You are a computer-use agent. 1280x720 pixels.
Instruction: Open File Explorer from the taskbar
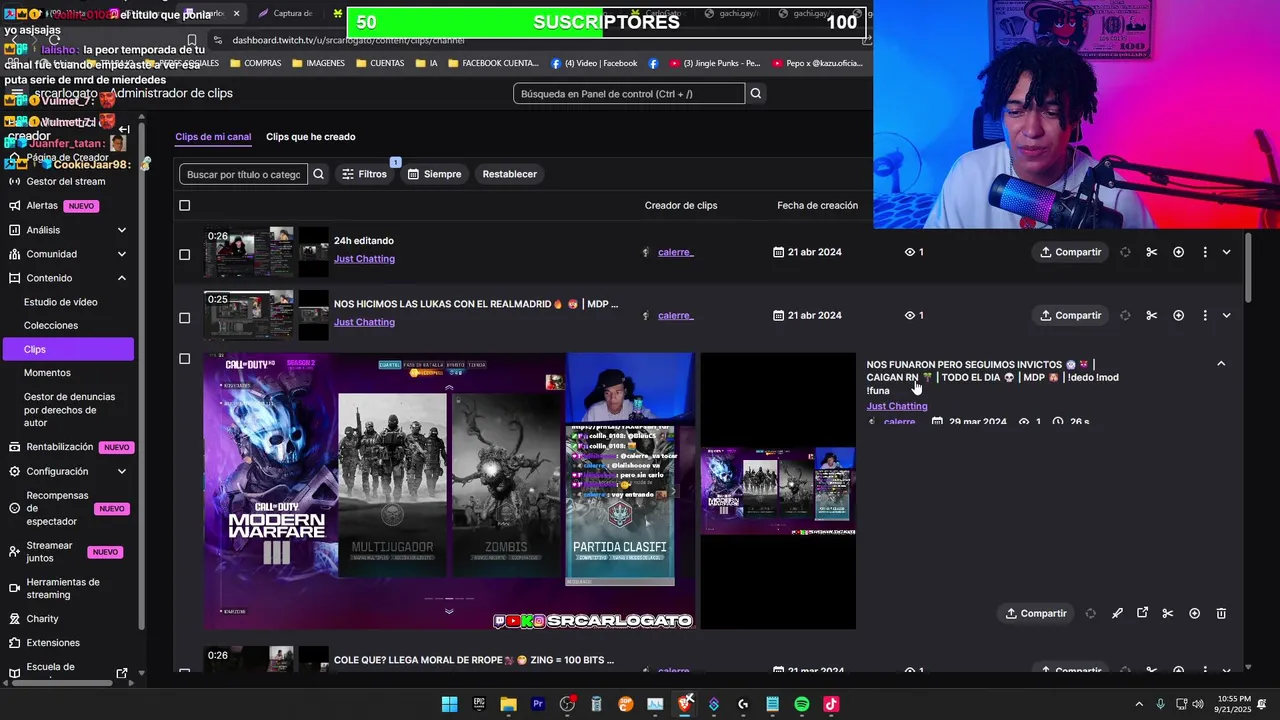pyautogui.click(x=508, y=704)
